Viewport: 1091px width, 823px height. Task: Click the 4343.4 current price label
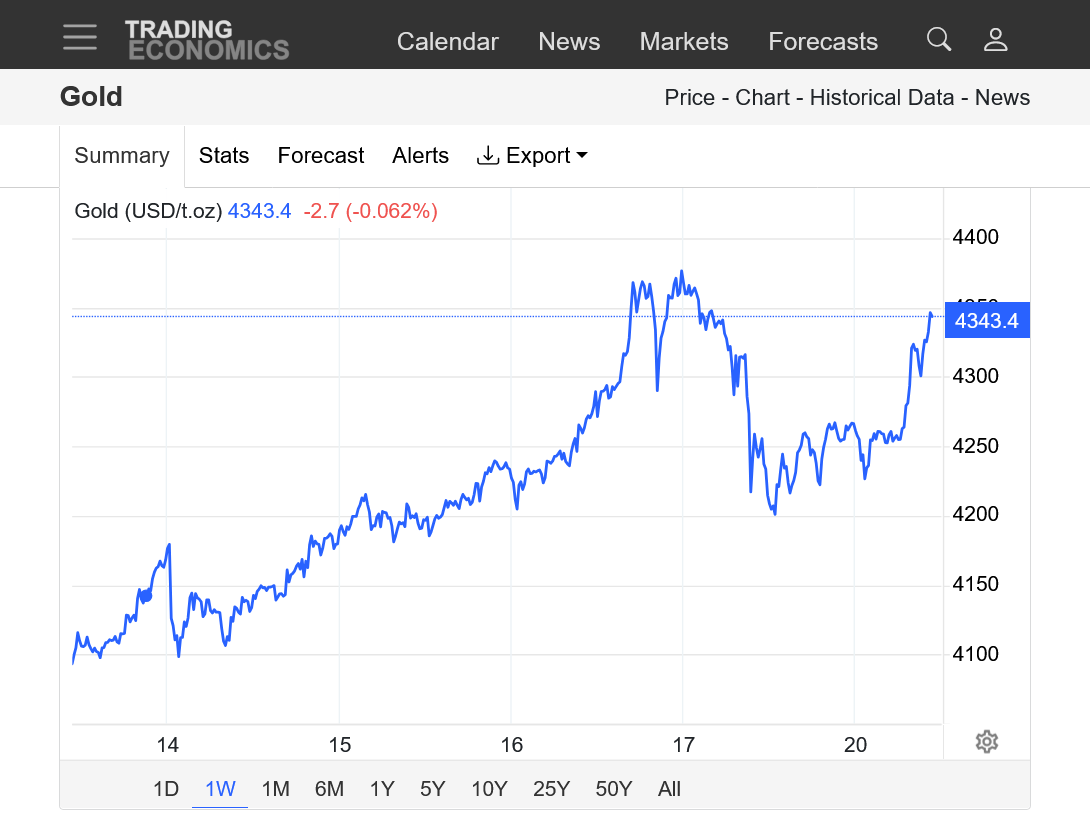[x=986, y=321]
